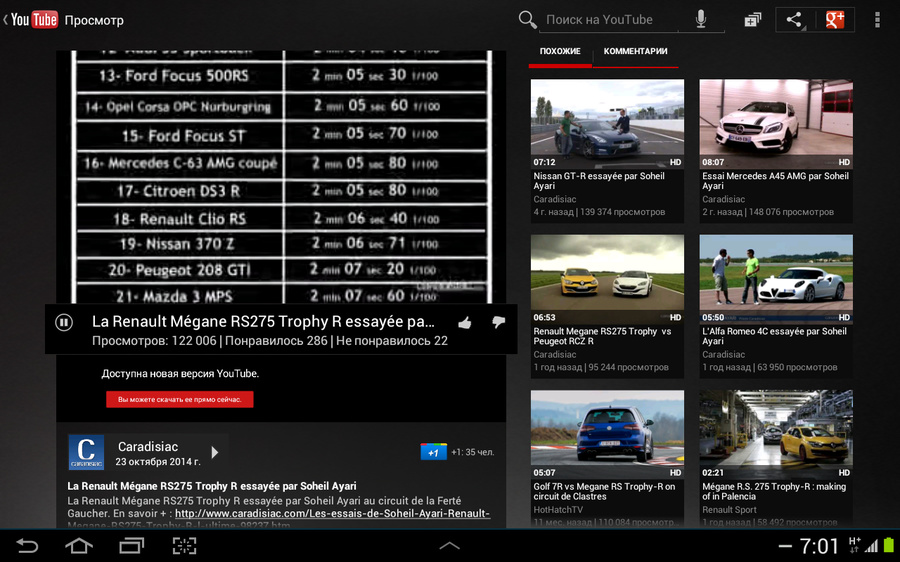Open Mégane R.S. 275 making of thumbnail
Image resolution: width=900 pixels, height=562 pixels.
pyautogui.click(x=776, y=435)
